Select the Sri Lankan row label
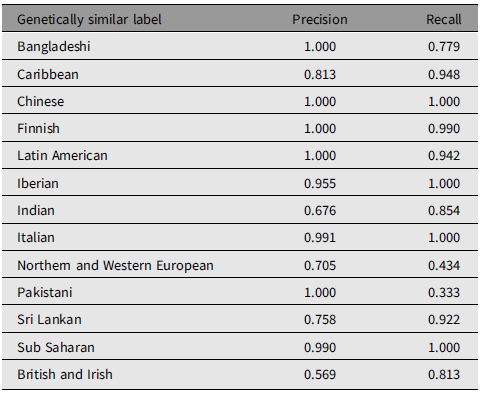The image size is (481, 394). (49, 320)
